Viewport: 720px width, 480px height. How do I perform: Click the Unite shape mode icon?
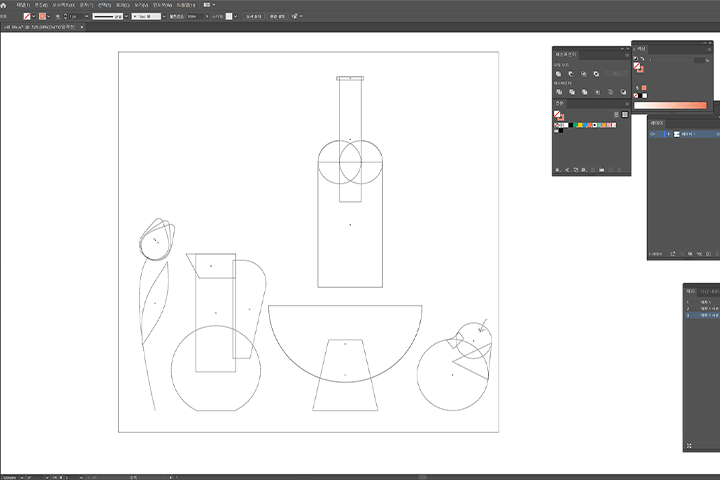pos(558,73)
